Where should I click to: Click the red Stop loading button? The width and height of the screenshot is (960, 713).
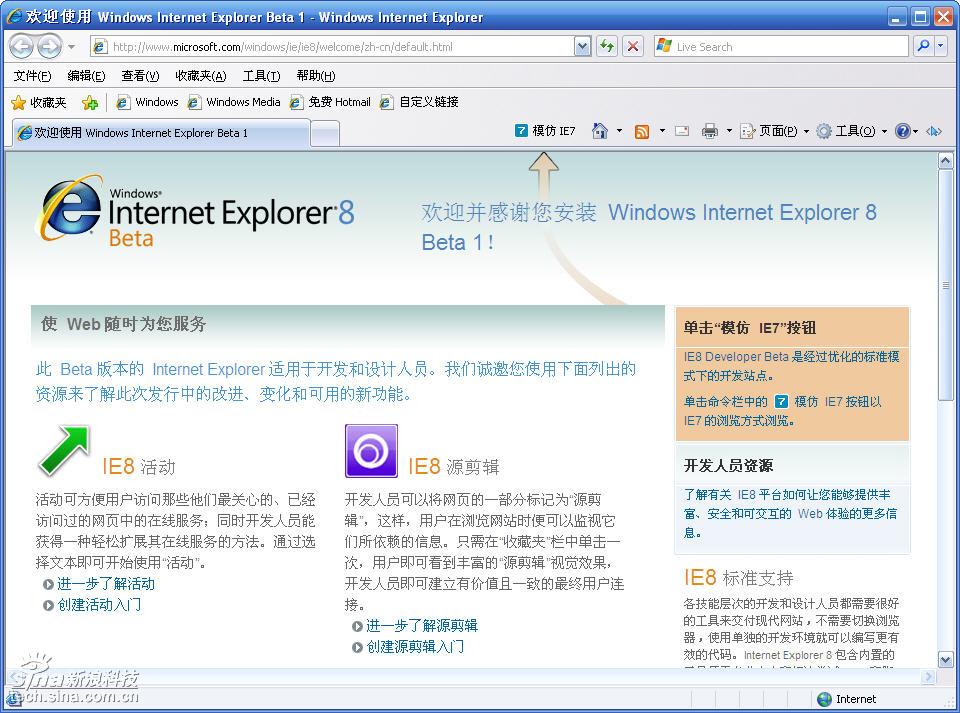[x=633, y=47]
